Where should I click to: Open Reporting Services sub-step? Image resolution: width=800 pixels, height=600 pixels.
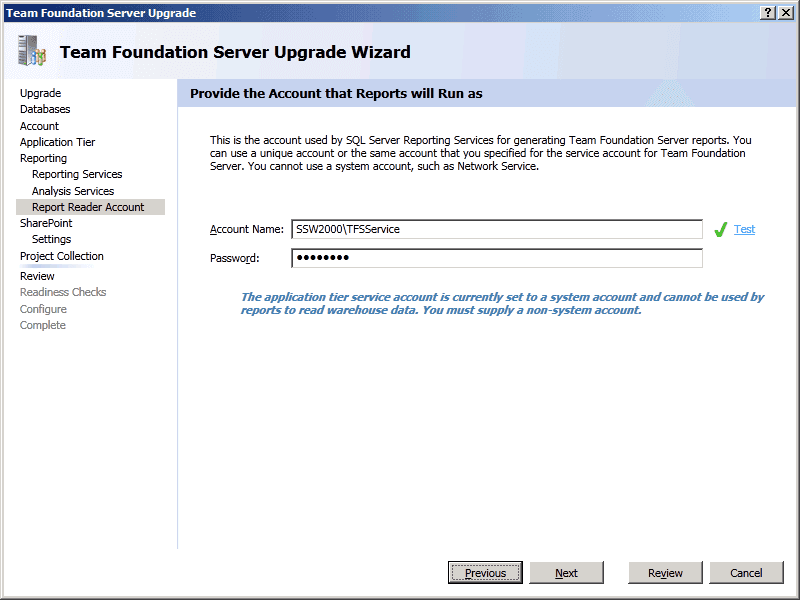coord(77,174)
